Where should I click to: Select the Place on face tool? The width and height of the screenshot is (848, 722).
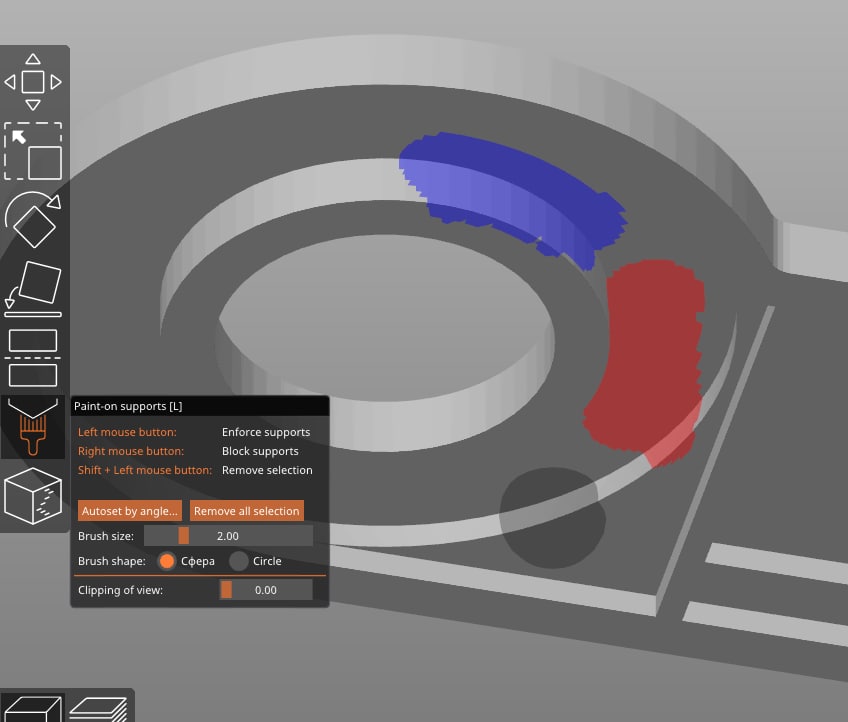(x=33, y=288)
